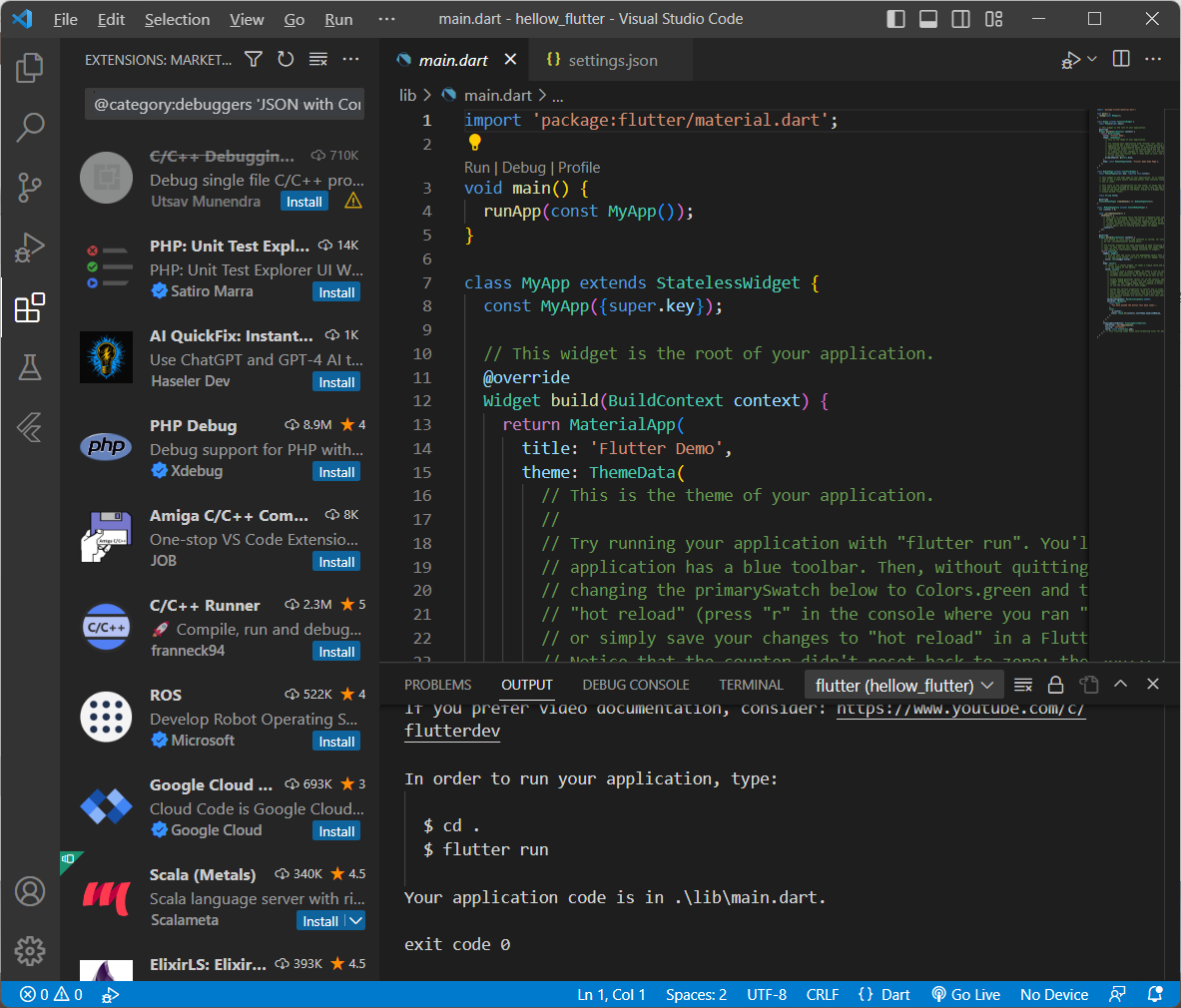The image size is (1181, 1008).
Task: Install the AI QuickFix extension
Action: point(335,382)
